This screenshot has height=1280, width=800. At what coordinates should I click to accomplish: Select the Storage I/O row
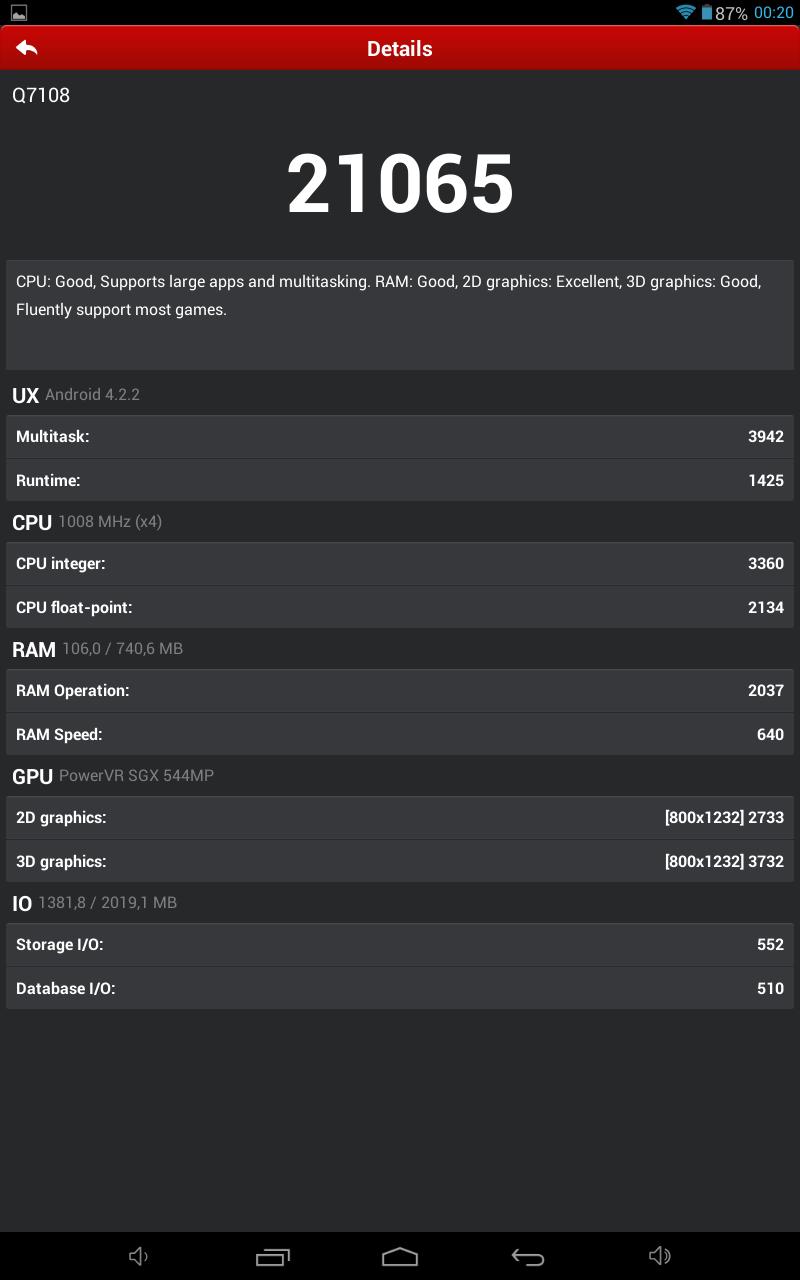tap(400, 945)
